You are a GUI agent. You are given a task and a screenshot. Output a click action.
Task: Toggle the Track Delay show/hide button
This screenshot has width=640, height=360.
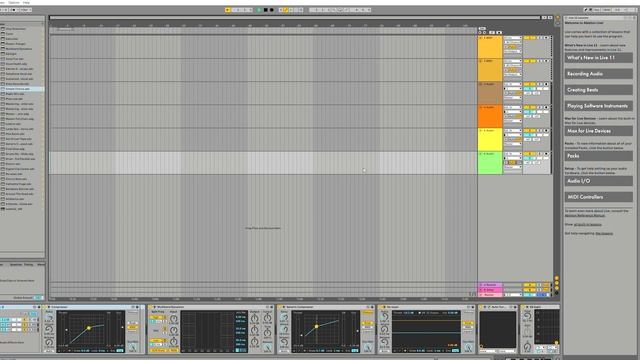[x=557, y=293]
